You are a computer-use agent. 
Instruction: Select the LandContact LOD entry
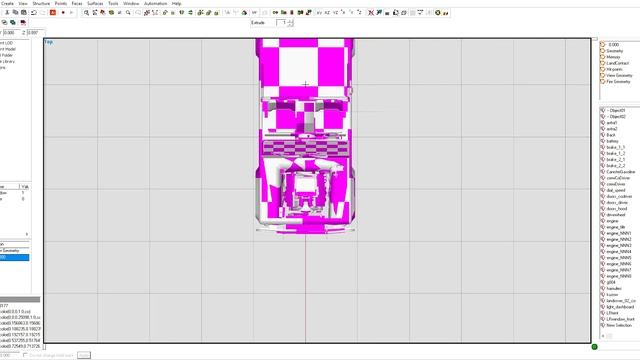[x=618, y=63]
